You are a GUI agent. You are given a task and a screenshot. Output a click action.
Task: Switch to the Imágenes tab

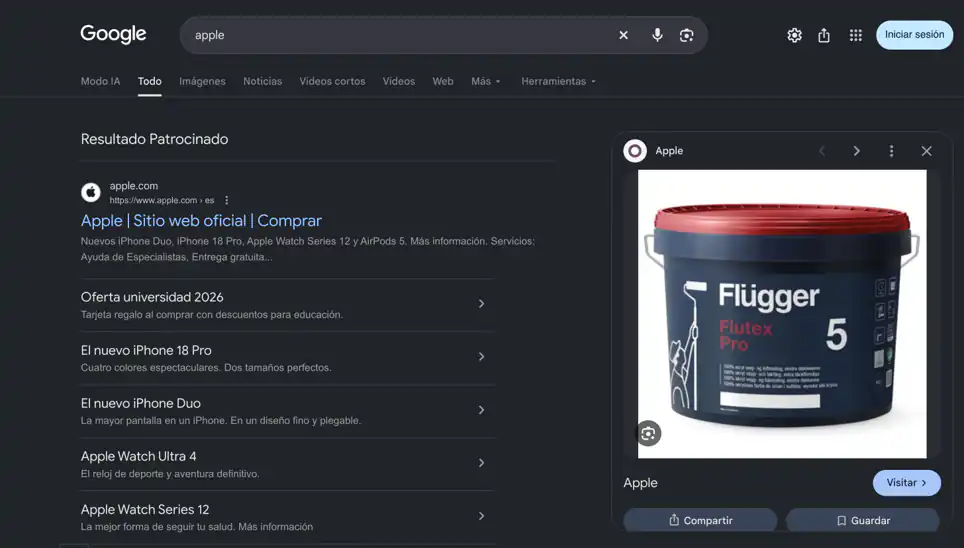(x=202, y=81)
